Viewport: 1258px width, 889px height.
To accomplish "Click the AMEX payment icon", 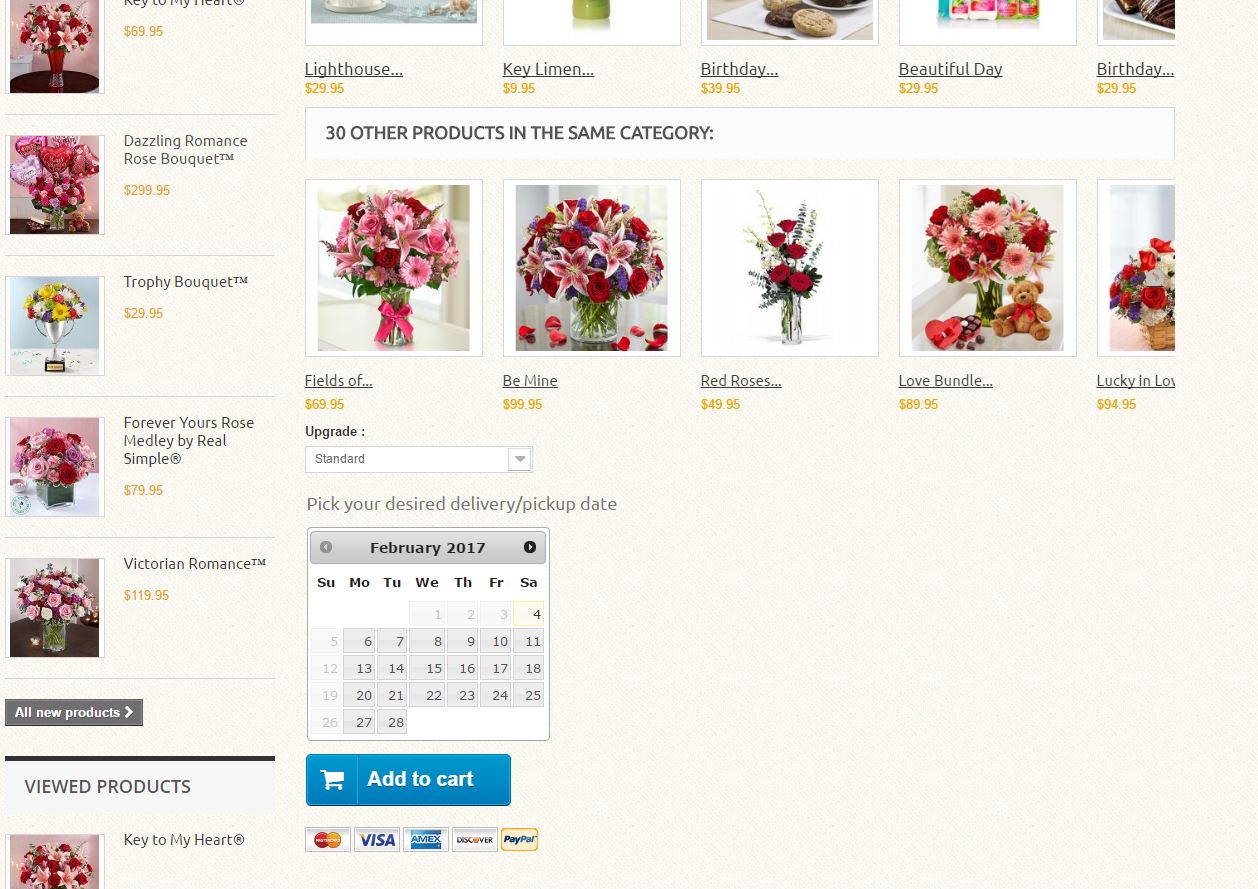I will click(426, 840).
